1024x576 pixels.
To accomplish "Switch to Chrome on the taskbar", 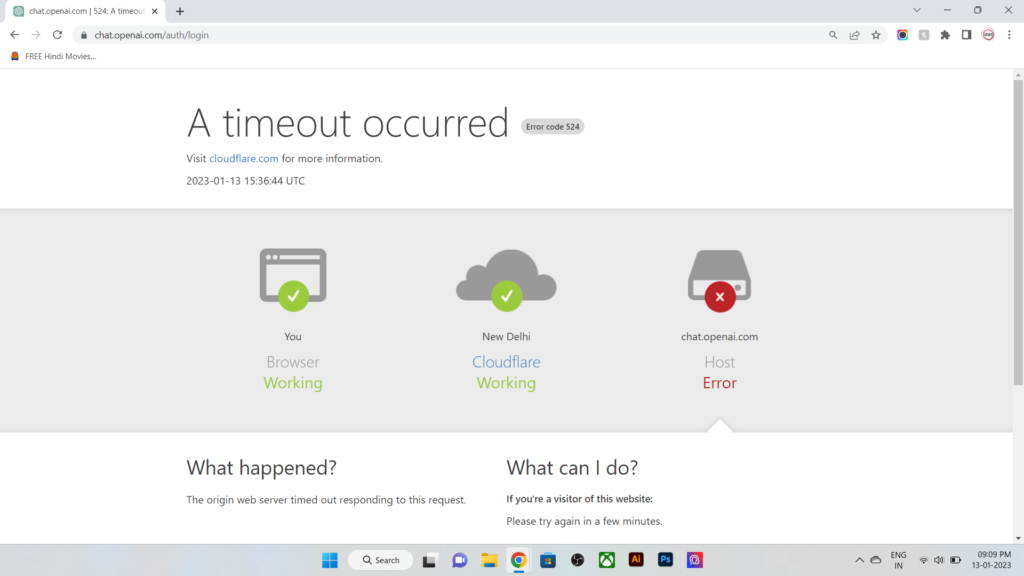I will pyautogui.click(x=519, y=560).
